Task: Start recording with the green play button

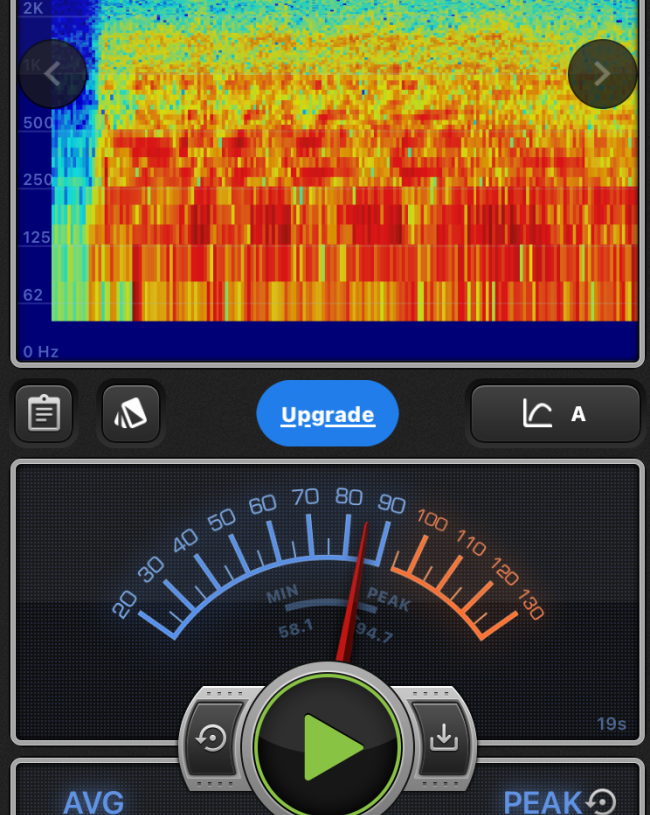Action: (x=329, y=745)
